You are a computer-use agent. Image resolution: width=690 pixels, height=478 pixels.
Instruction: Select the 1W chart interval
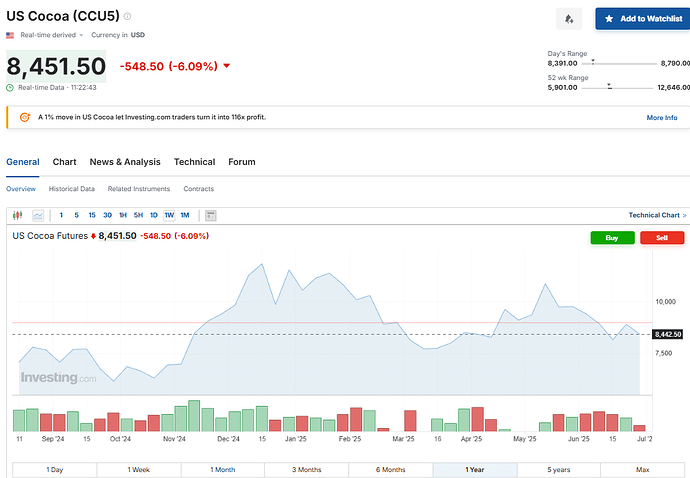coord(169,215)
